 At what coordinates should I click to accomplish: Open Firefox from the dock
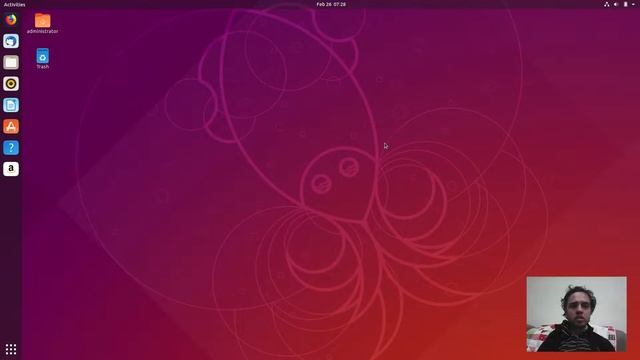click(11, 20)
